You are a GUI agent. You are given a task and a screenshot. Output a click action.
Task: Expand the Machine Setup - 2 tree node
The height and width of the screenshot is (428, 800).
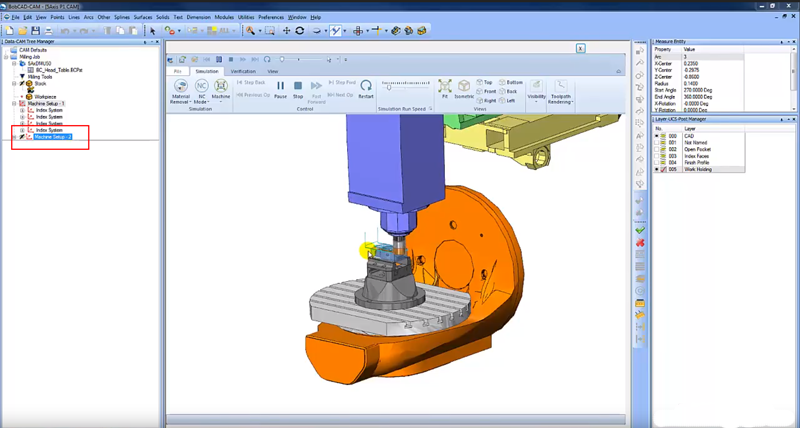(x=14, y=137)
